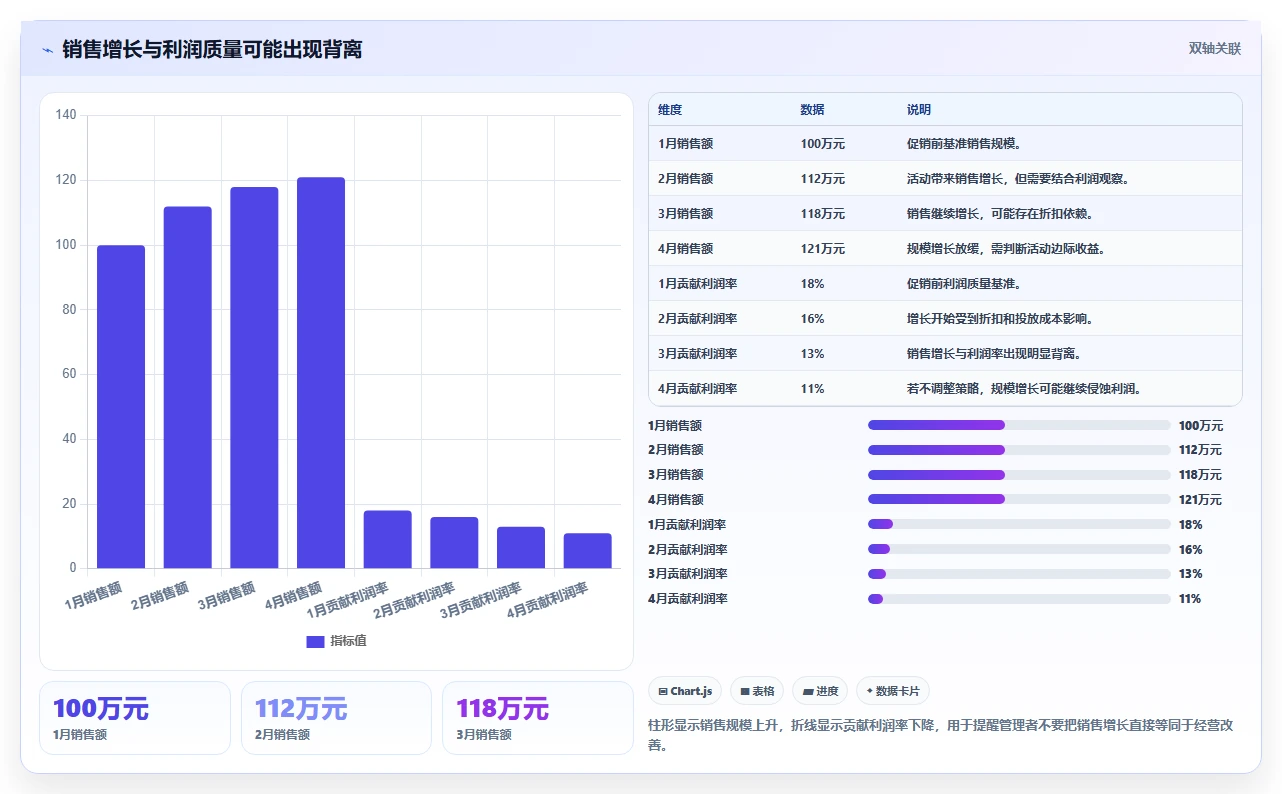Click the 2月销售额 bar in the chart
The image size is (1282, 794).
(x=188, y=387)
